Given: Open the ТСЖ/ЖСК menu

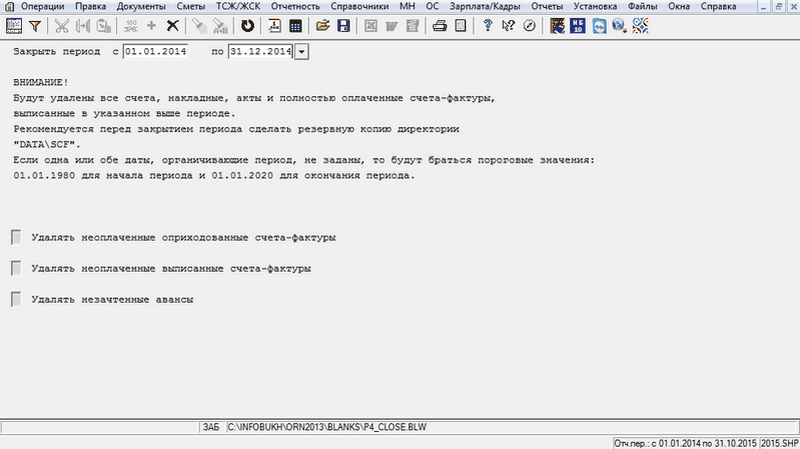Looking at the screenshot, I should (x=238, y=7).
